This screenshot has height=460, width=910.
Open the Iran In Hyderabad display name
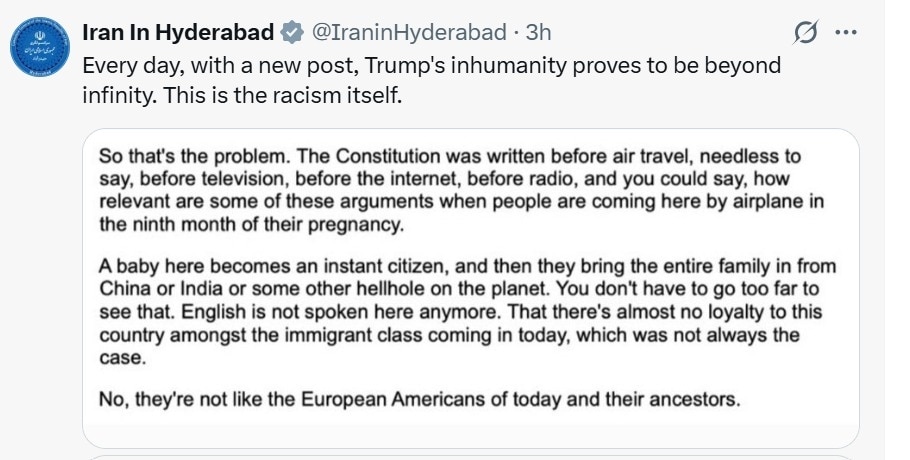point(178,33)
